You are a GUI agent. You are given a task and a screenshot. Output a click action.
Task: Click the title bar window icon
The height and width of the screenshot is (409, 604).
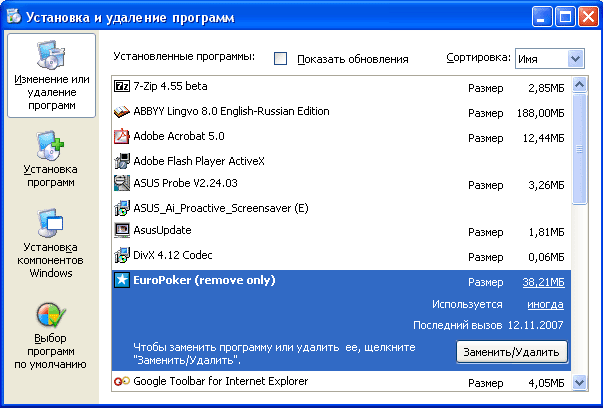click(14, 16)
